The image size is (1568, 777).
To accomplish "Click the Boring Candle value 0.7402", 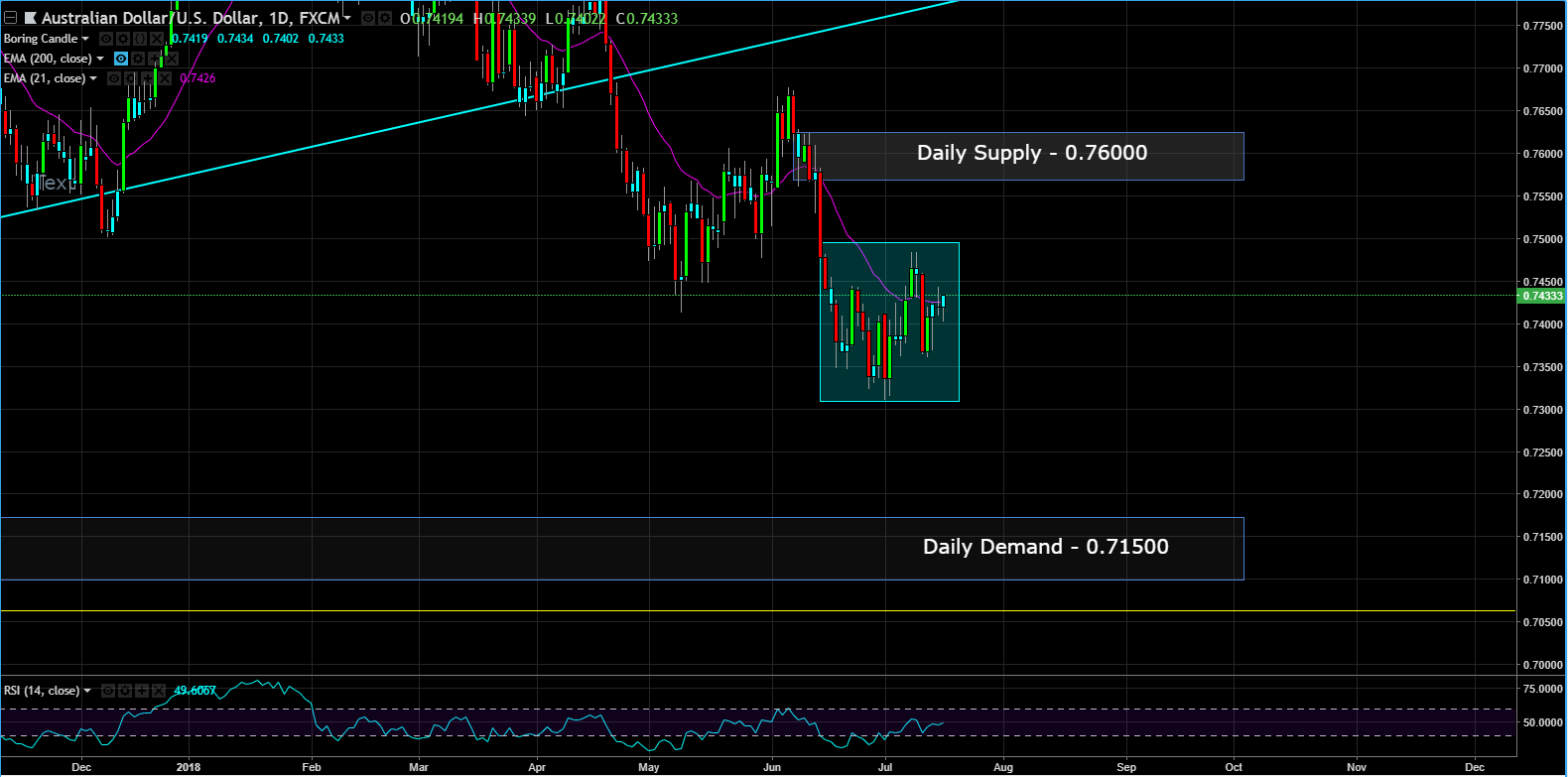I will (281, 39).
